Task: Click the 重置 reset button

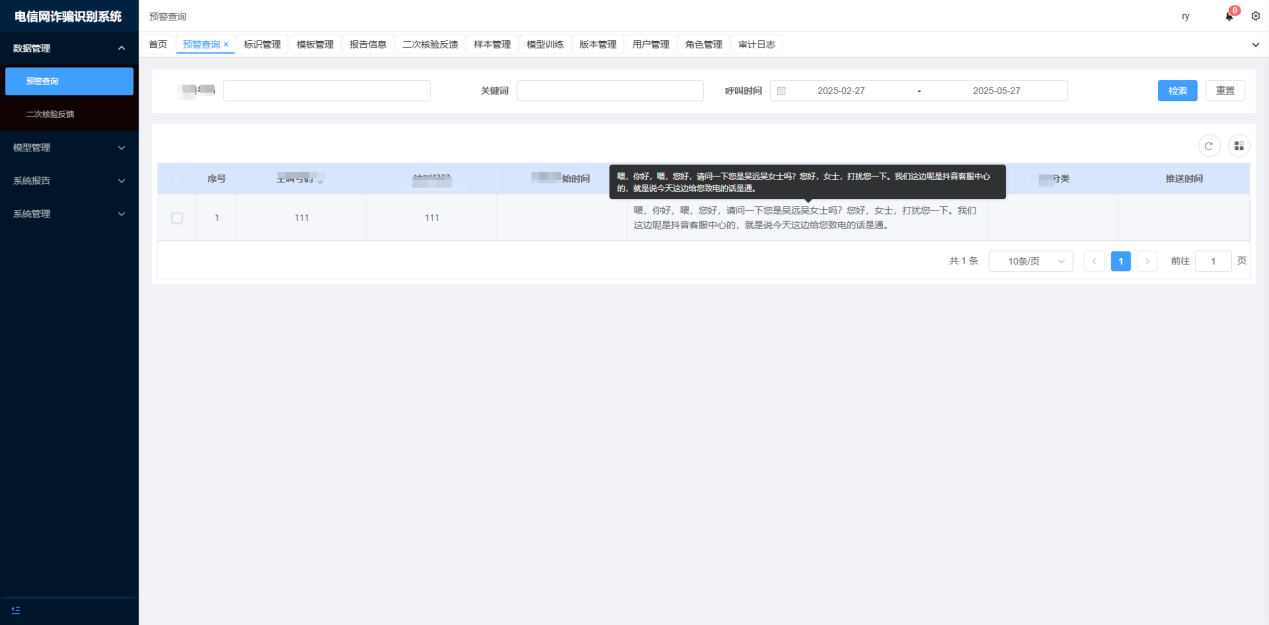Action: pyautogui.click(x=1224, y=91)
